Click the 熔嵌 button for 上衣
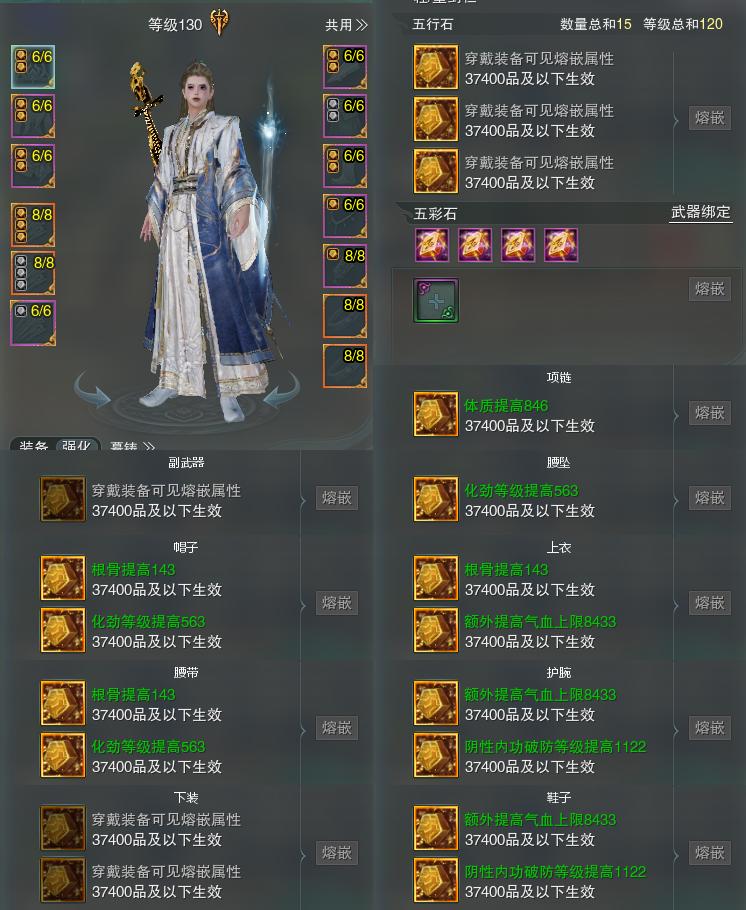The width and height of the screenshot is (746, 910). [709, 603]
